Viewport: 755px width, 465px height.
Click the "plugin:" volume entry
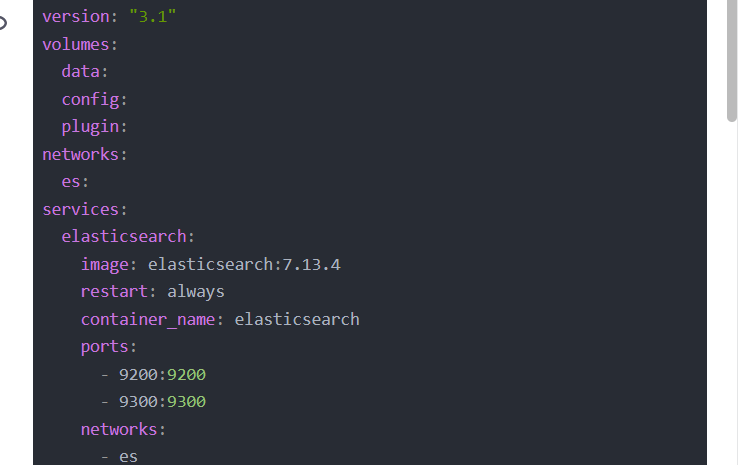tap(94, 127)
